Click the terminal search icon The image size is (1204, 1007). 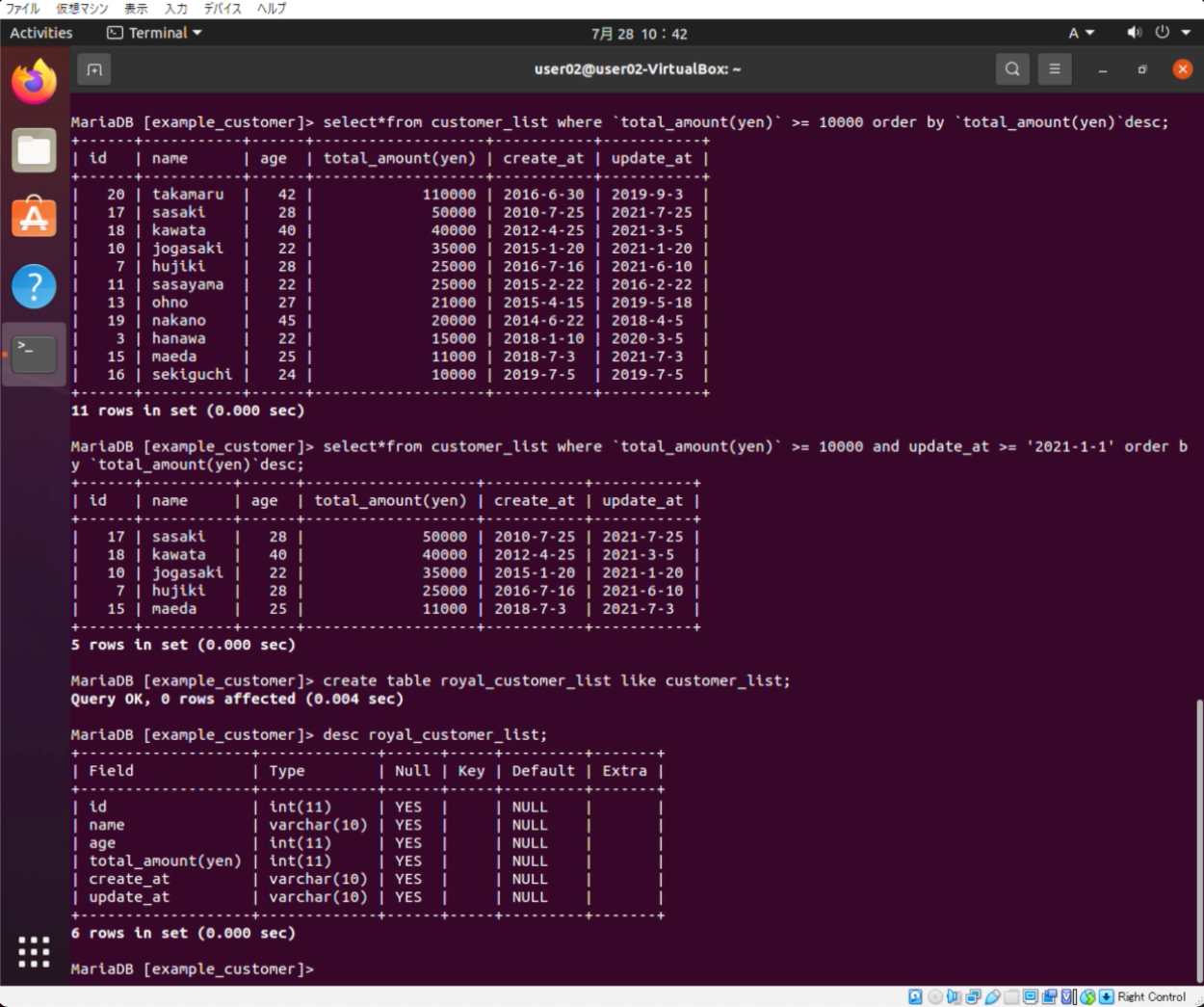tap(1012, 69)
